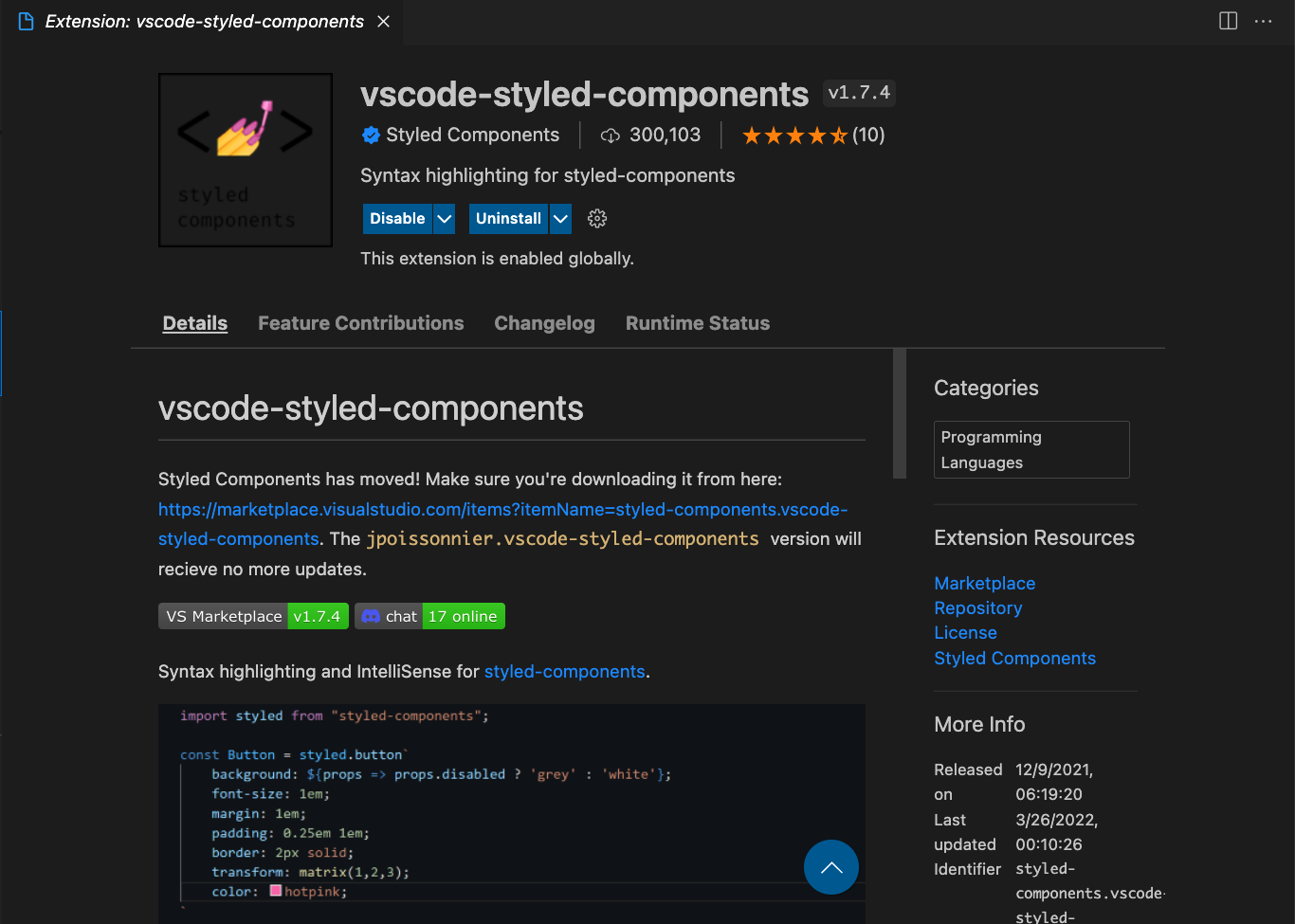The image size is (1295, 924).
Task: Open the Runtime Status tab
Action: click(698, 323)
